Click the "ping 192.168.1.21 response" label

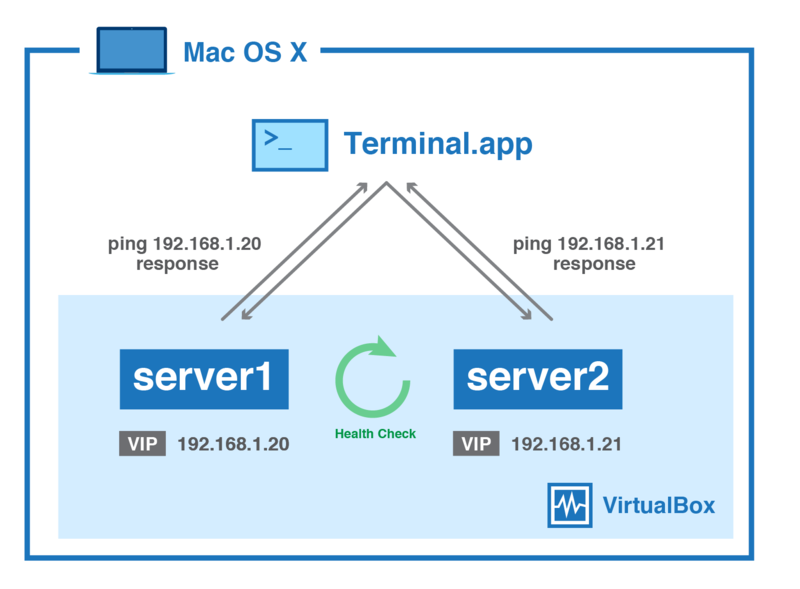589,254
